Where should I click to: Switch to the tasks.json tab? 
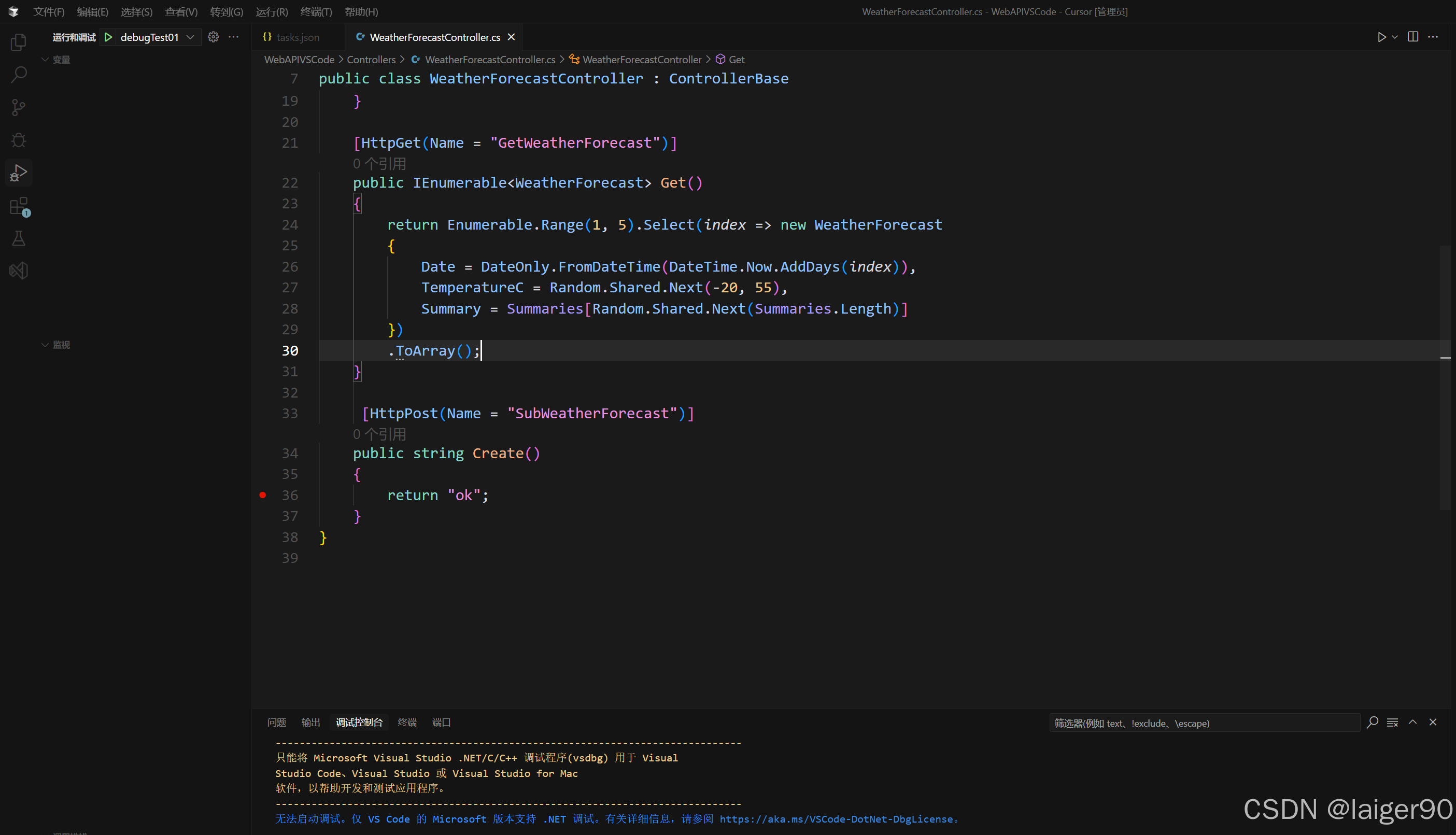(x=297, y=37)
